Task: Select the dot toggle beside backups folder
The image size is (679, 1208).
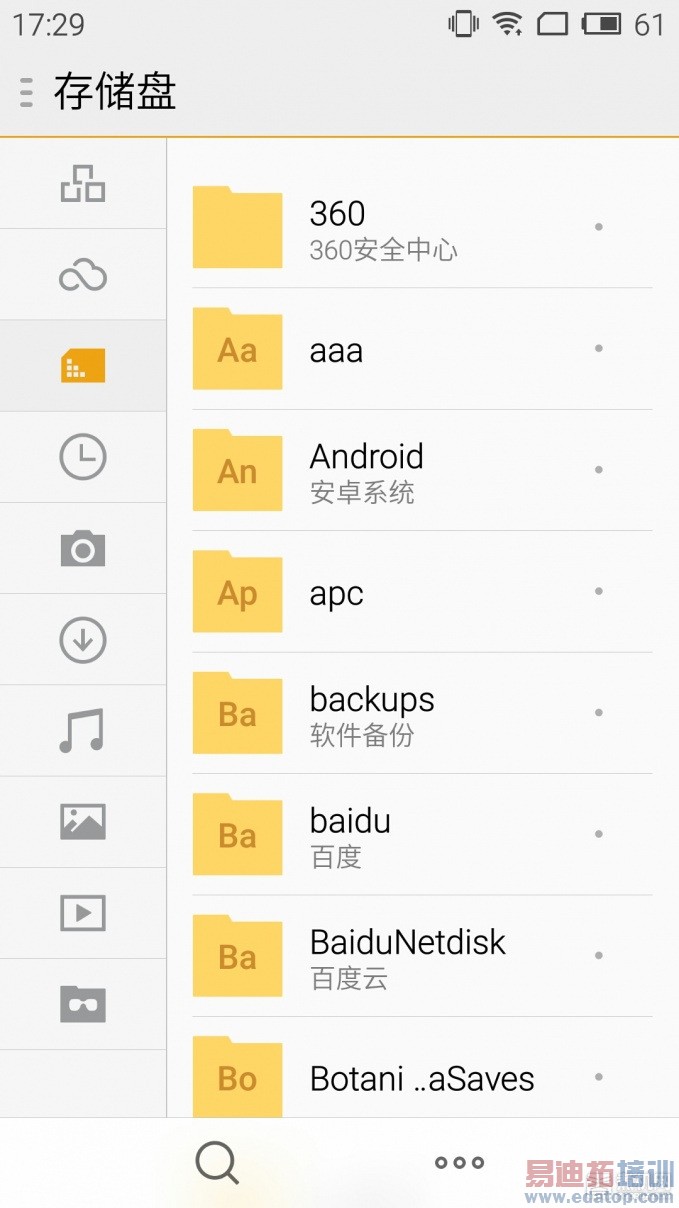Action: point(599,712)
